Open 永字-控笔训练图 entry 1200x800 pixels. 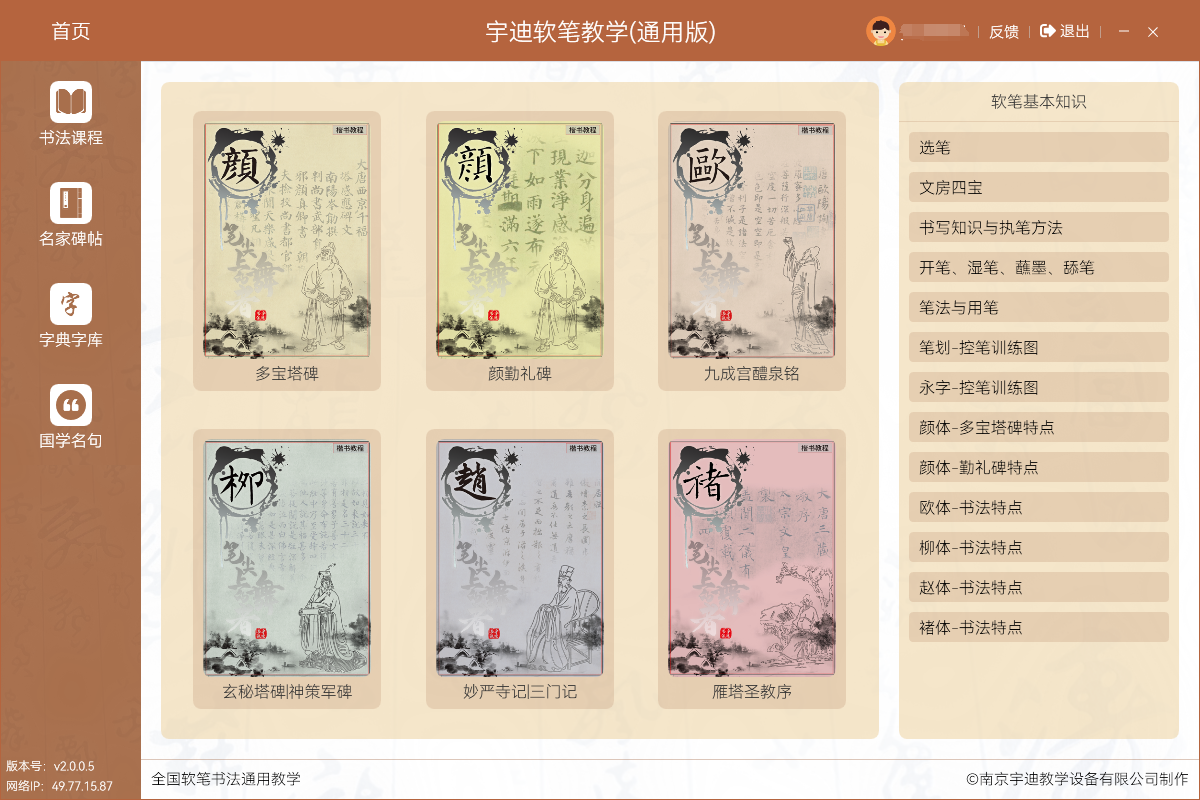1038,387
